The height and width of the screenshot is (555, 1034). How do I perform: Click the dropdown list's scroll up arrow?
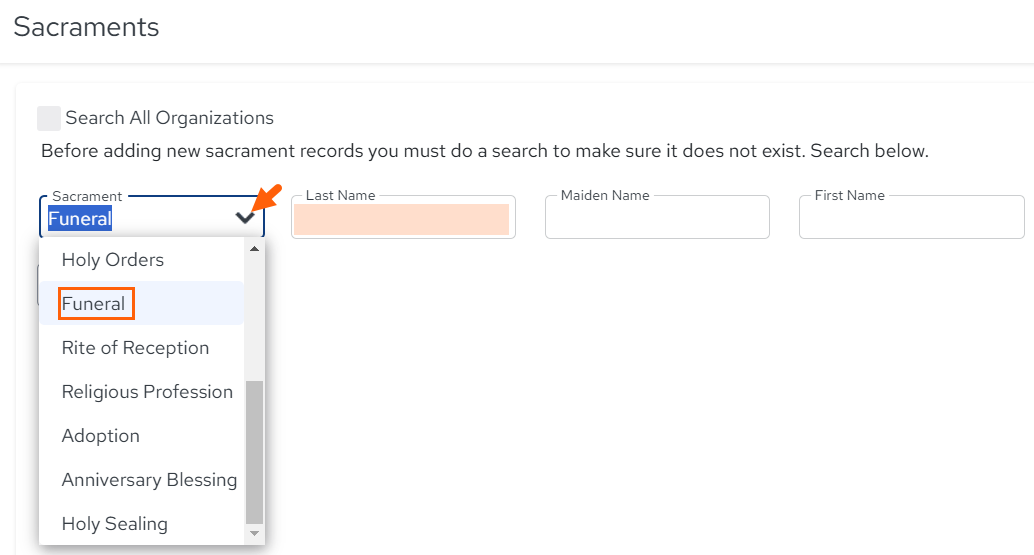[x=255, y=249]
